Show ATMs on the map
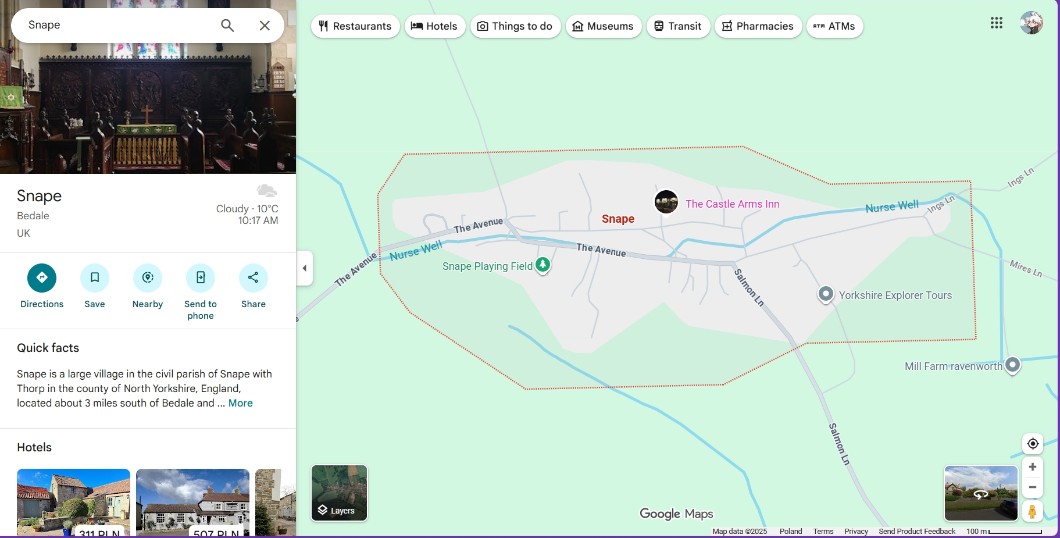Screen dimensions: 1060x538 coord(834,26)
